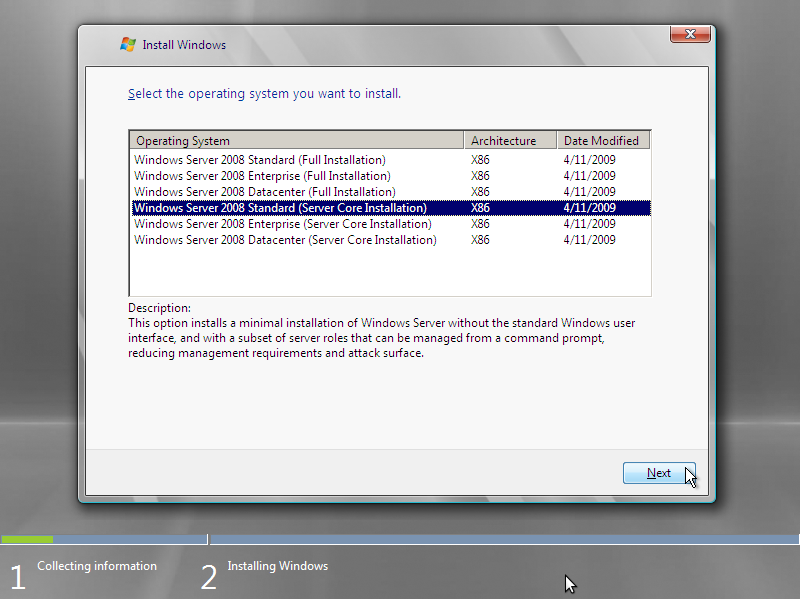This screenshot has width=800, height=599.
Task: Select Windows Server 2008 Standard (Server Core Installation)
Action: (x=277, y=207)
